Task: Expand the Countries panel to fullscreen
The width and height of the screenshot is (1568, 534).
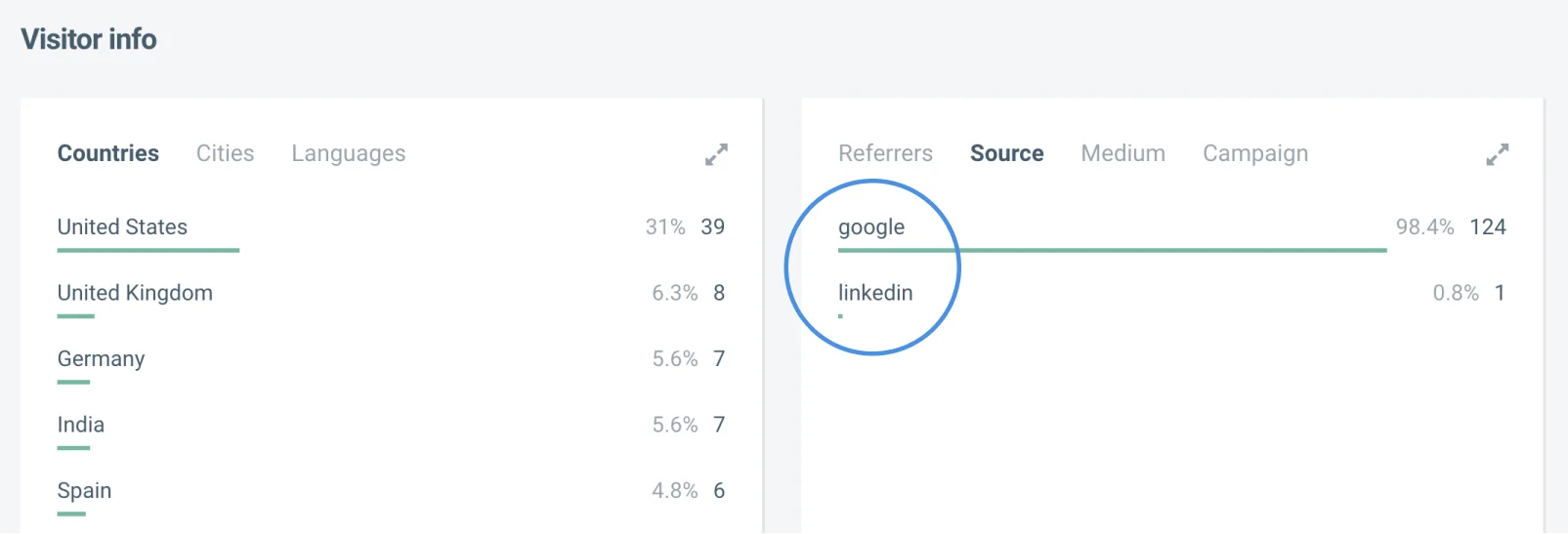Action: tap(716, 154)
